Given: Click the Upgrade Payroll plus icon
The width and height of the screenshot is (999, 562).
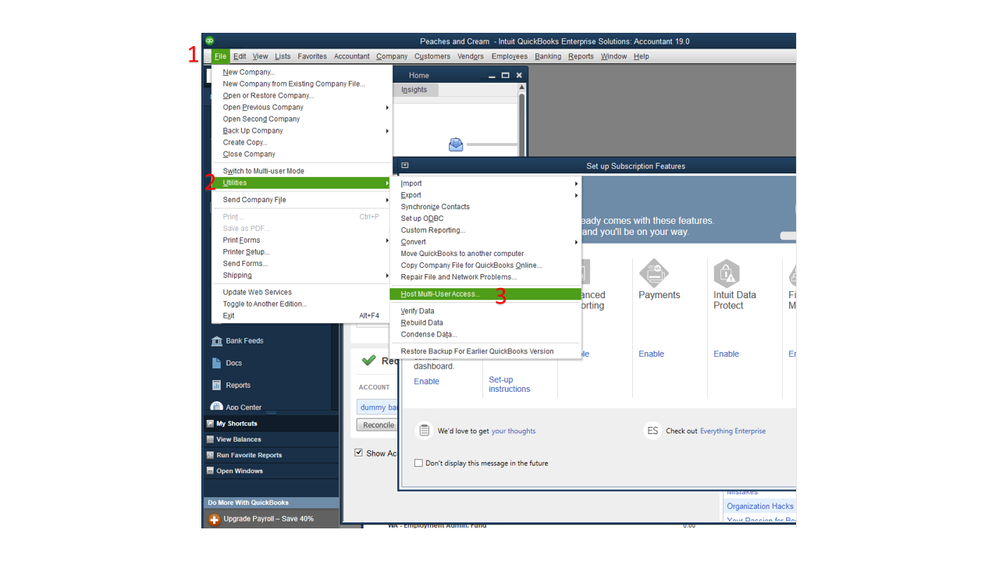Looking at the screenshot, I should [x=214, y=519].
